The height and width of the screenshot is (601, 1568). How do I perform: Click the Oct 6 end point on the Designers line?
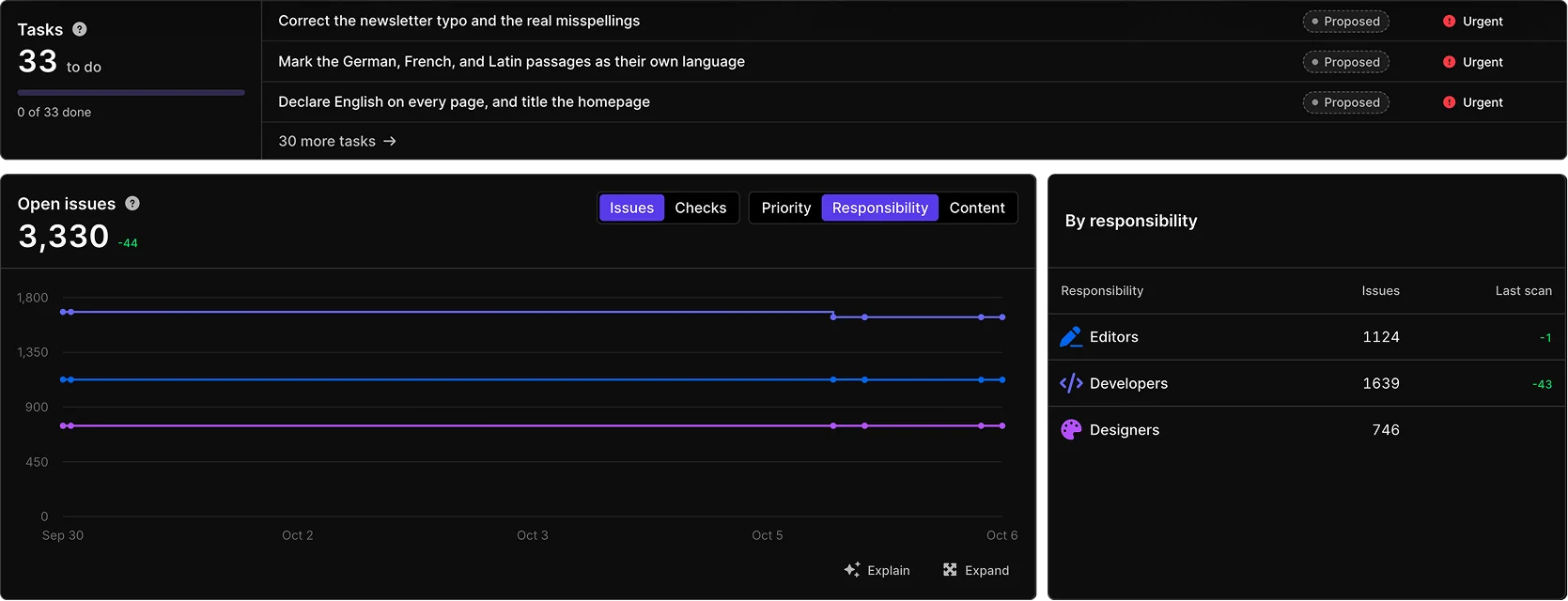[x=1002, y=425]
